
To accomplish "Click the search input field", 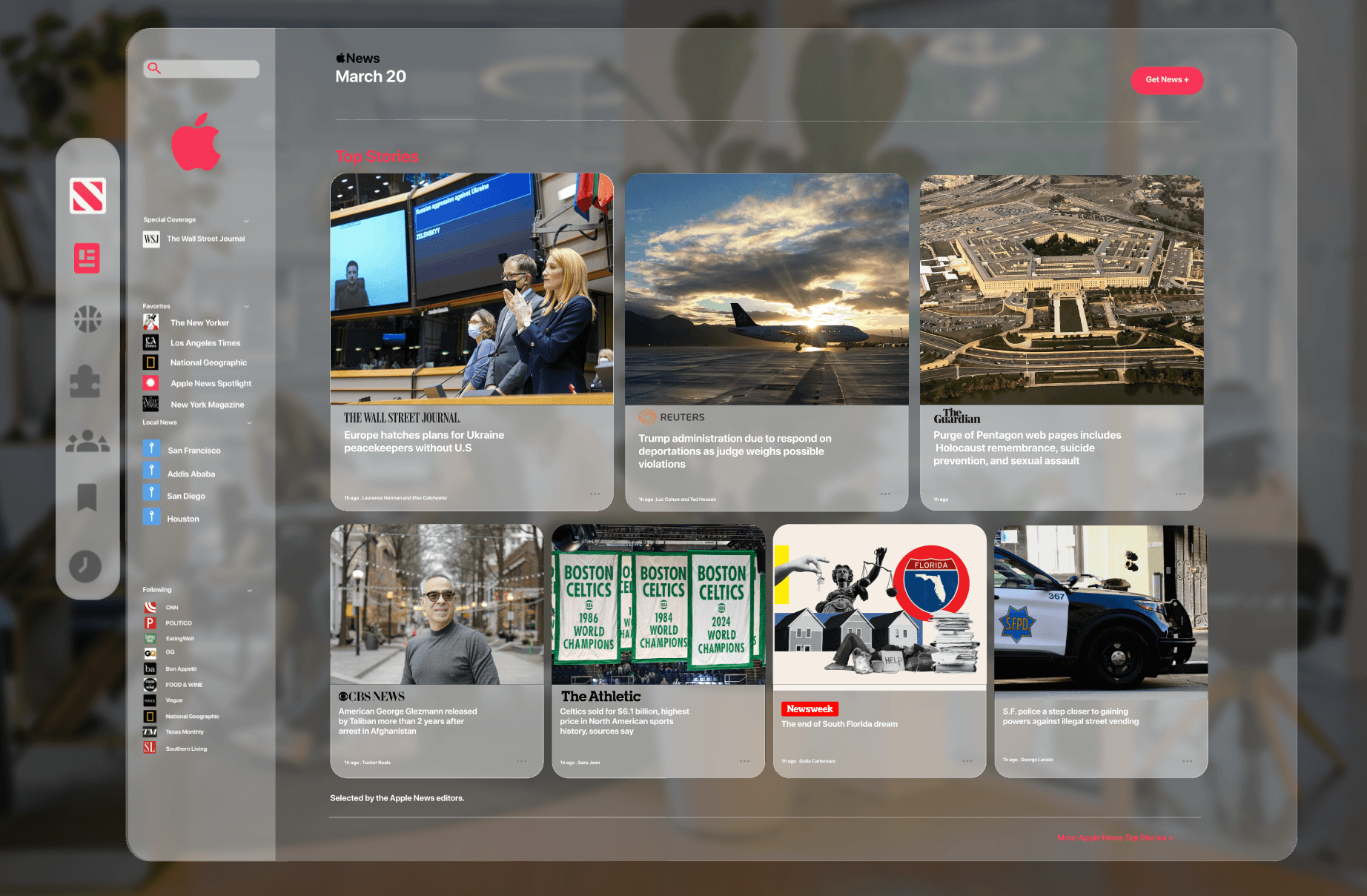I will coord(202,69).
